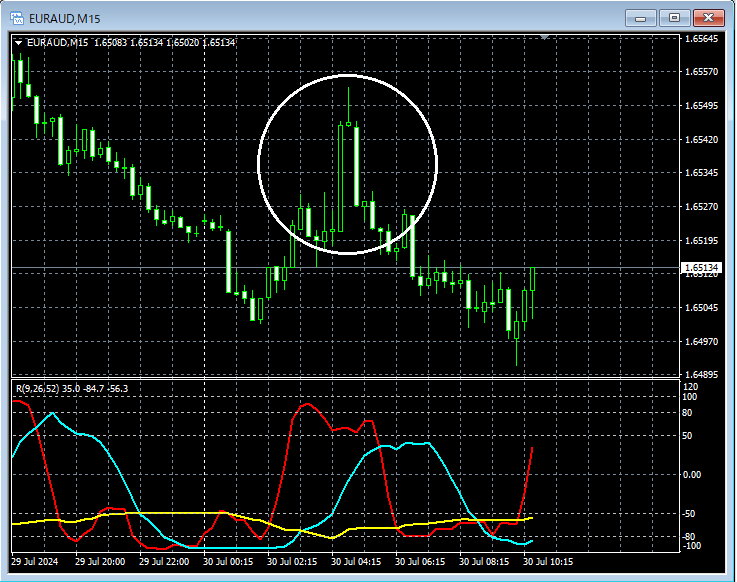Click the time label 30 Jul 00:15
The image size is (737, 582).
pos(228,562)
